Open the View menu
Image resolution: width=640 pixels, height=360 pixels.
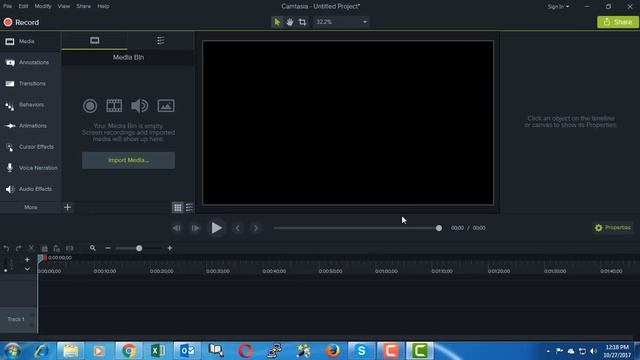[64, 6]
